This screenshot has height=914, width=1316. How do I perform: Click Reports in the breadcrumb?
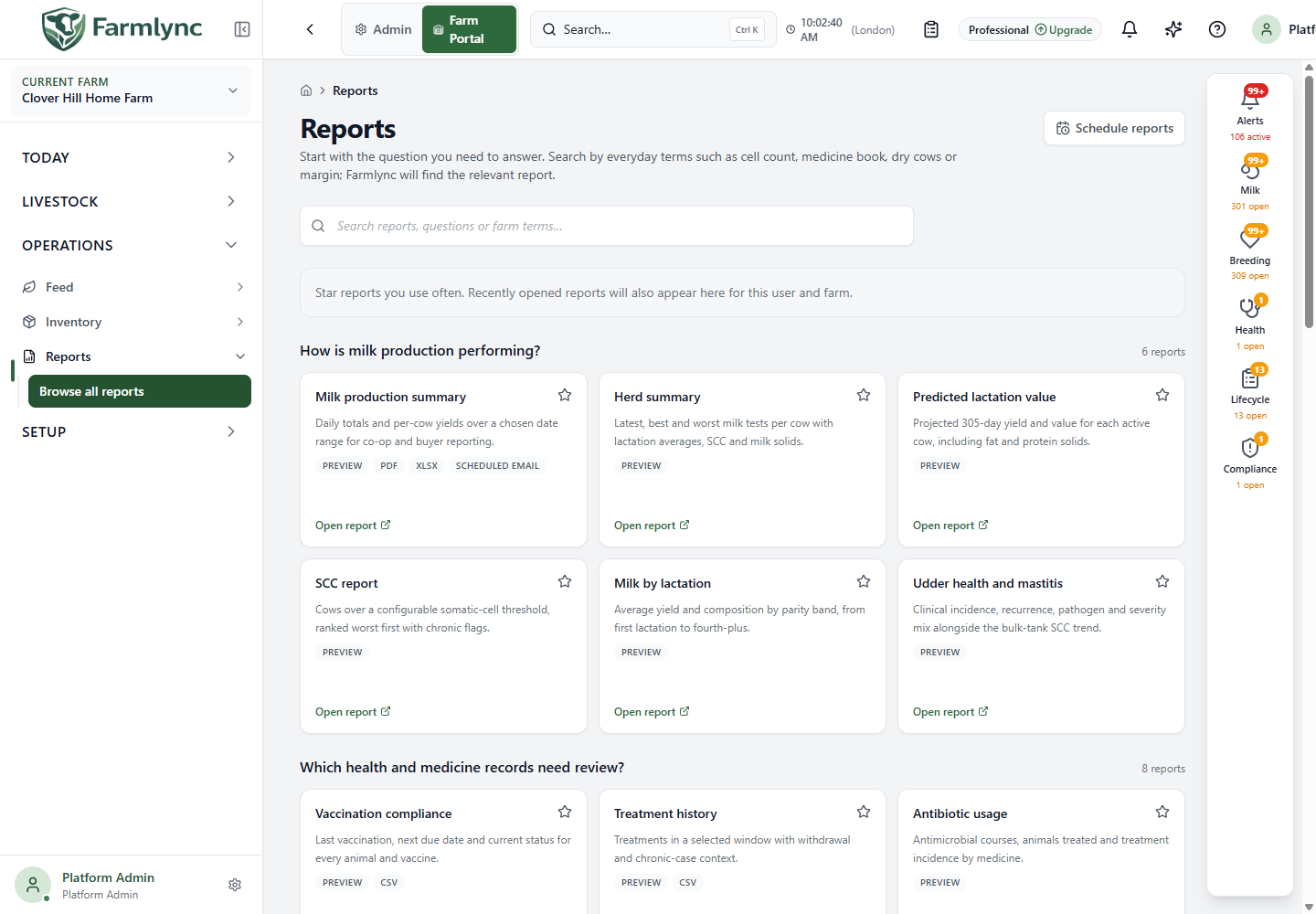click(x=355, y=90)
